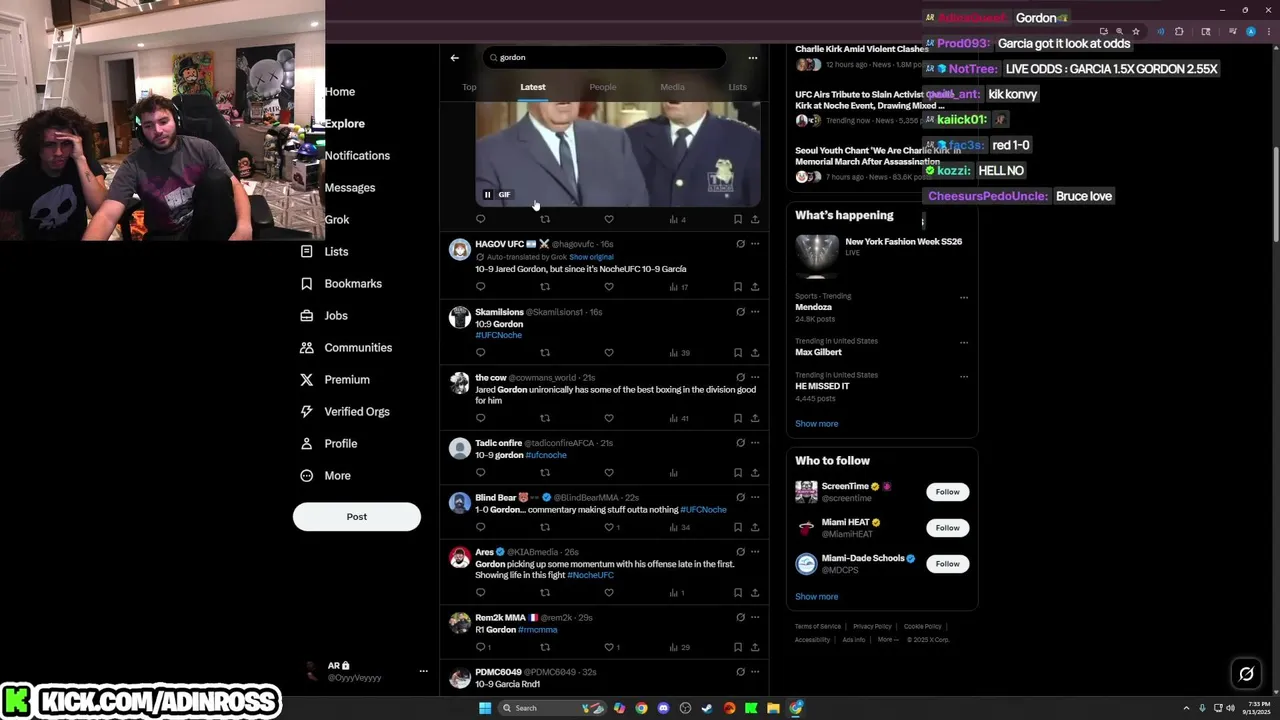1280x720 pixels.
Task: Open File Explorer from the taskbar
Action: (773, 708)
